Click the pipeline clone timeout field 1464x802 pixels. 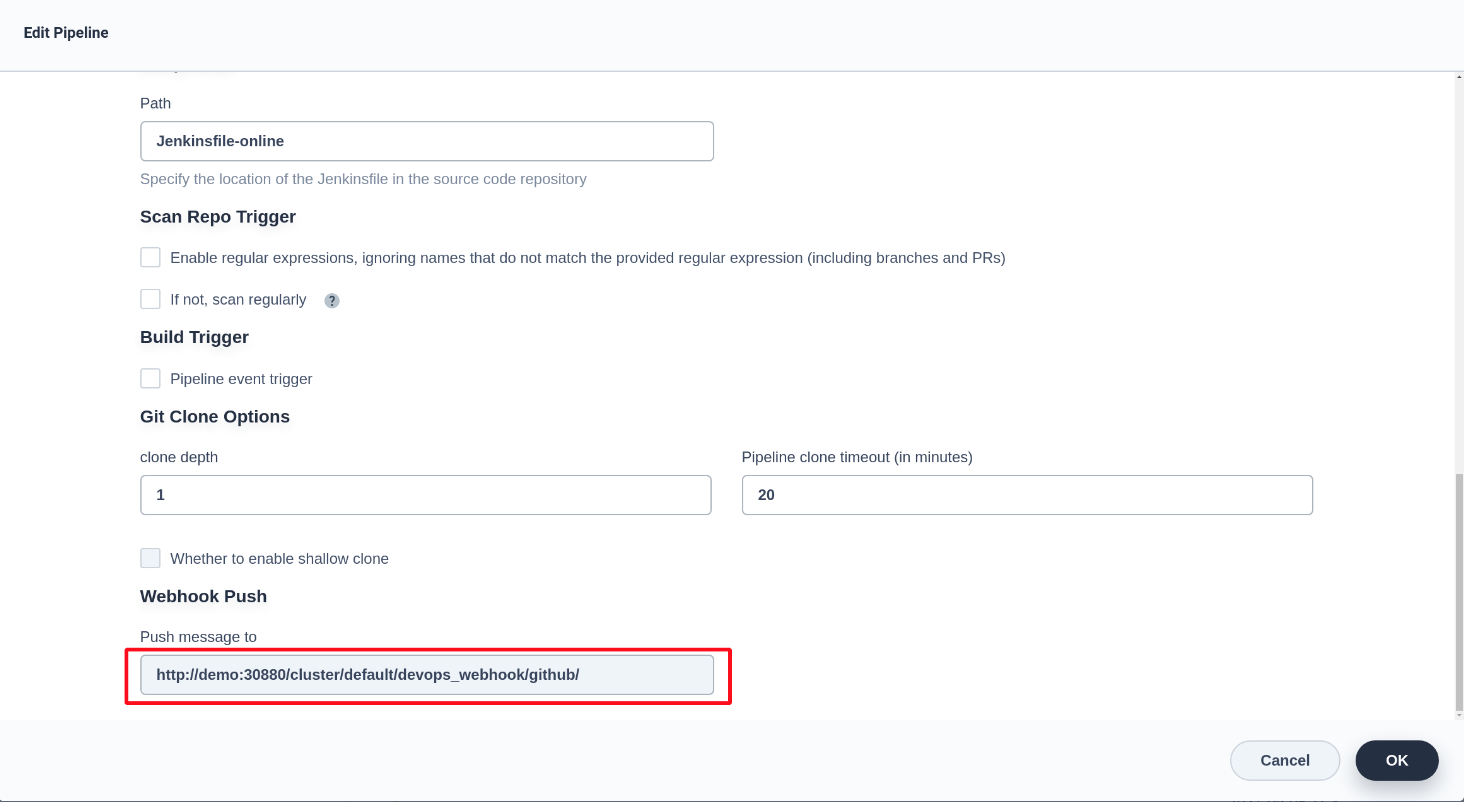(x=1026, y=494)
